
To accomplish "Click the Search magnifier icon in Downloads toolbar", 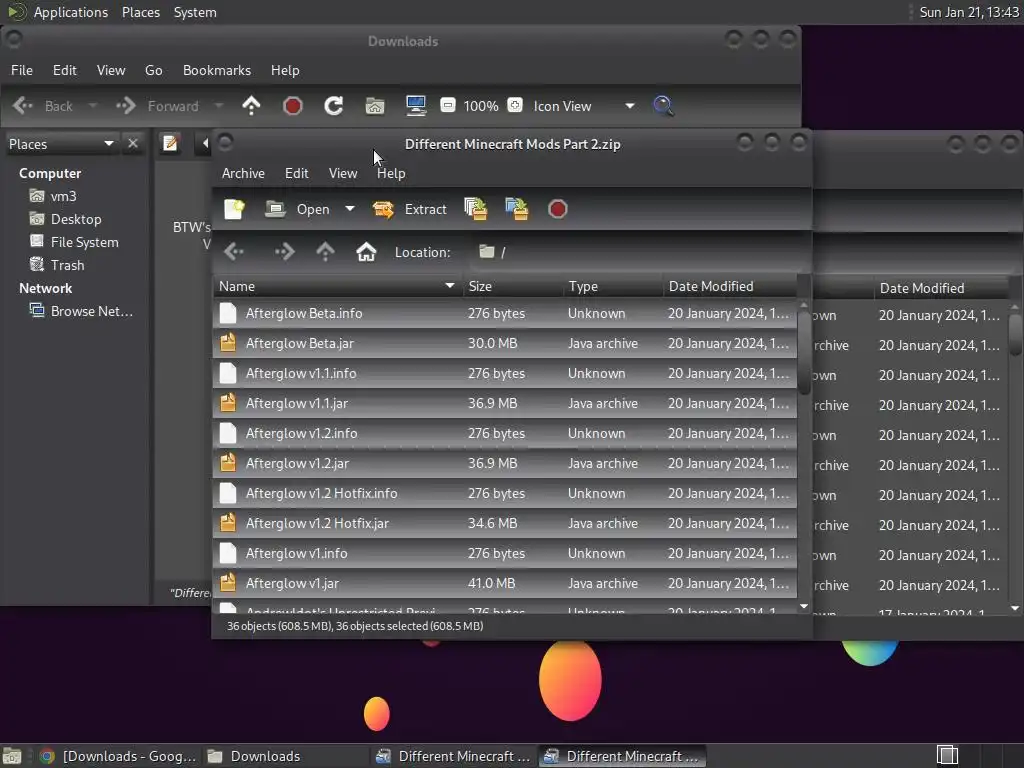I will pyautogui.click(x=663, y=106).
